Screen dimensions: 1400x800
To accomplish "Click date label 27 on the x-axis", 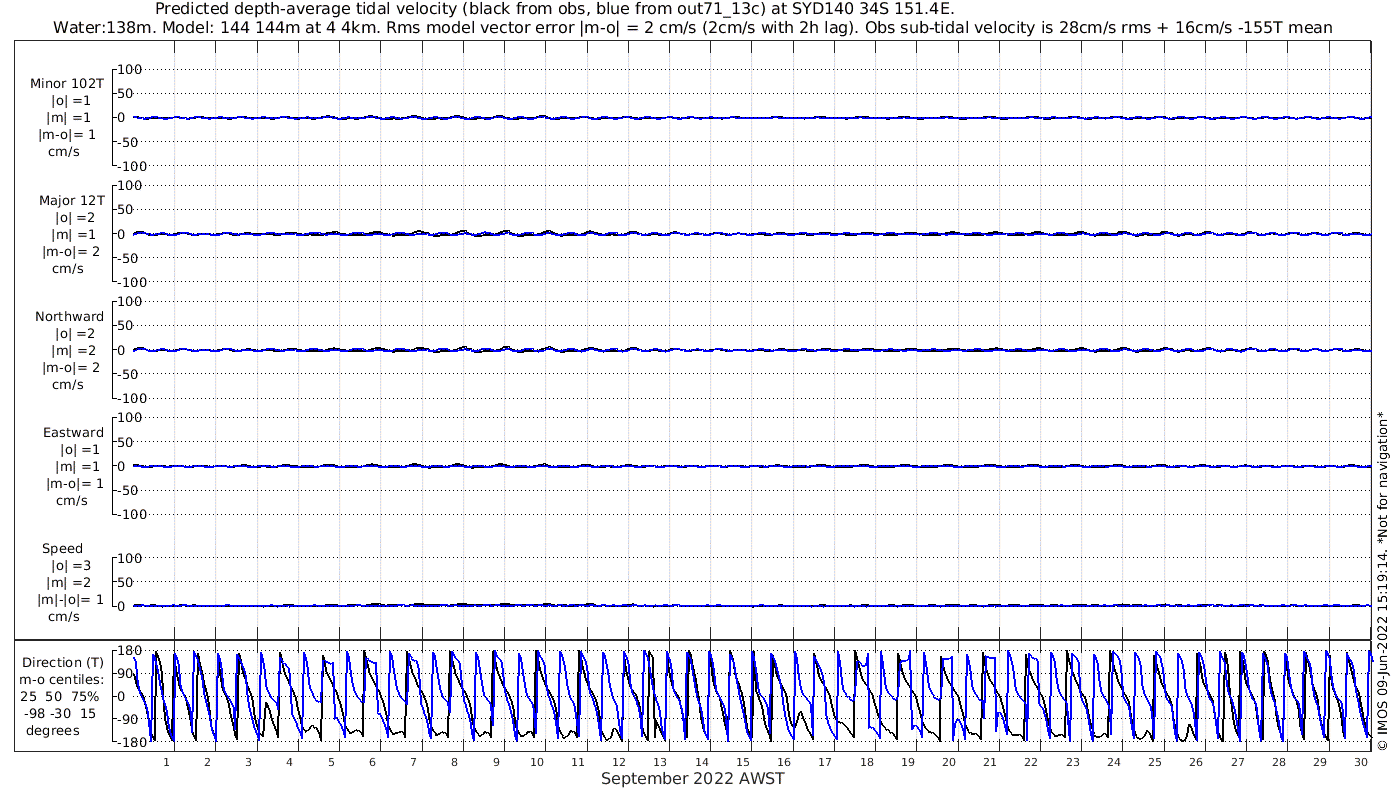I will [1237, 762].
